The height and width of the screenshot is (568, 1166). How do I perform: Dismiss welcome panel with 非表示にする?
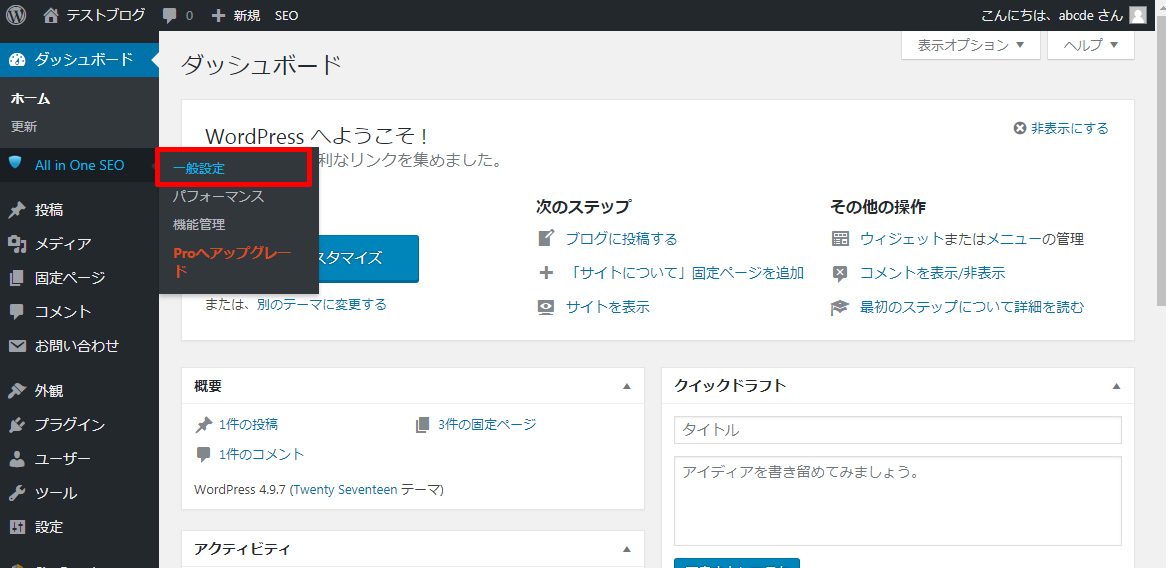[x=1061, y=128]
